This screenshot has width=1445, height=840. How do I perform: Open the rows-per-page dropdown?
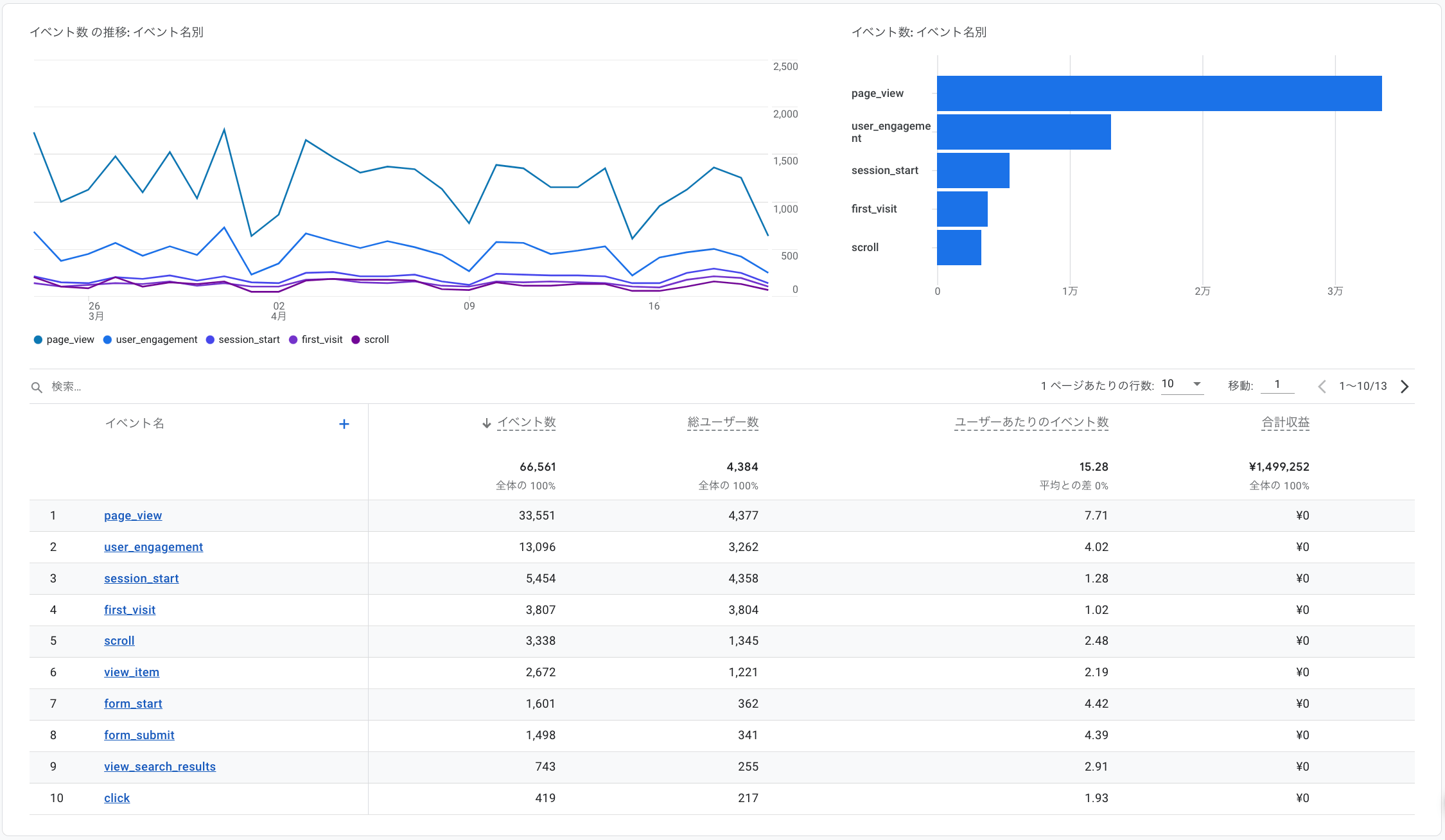(x=1182, y=384)
